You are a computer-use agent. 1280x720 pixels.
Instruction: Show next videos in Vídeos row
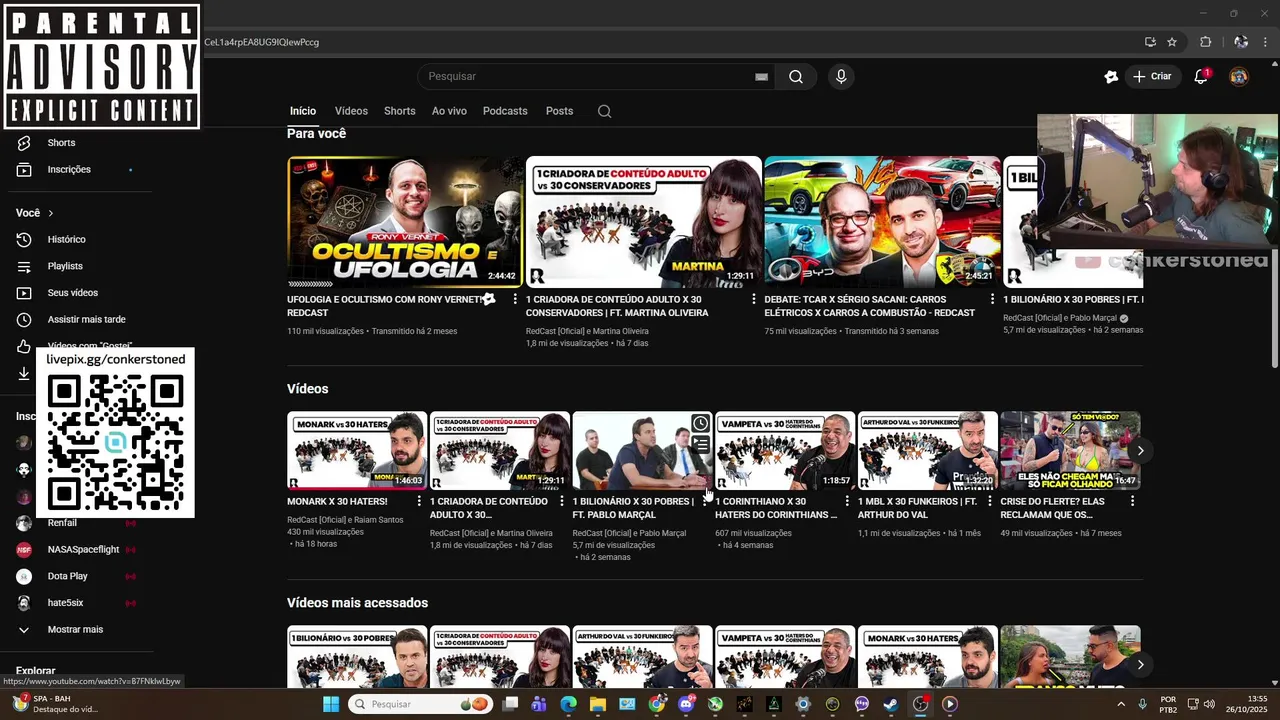pyautogui.click(x=1140, y=451)
